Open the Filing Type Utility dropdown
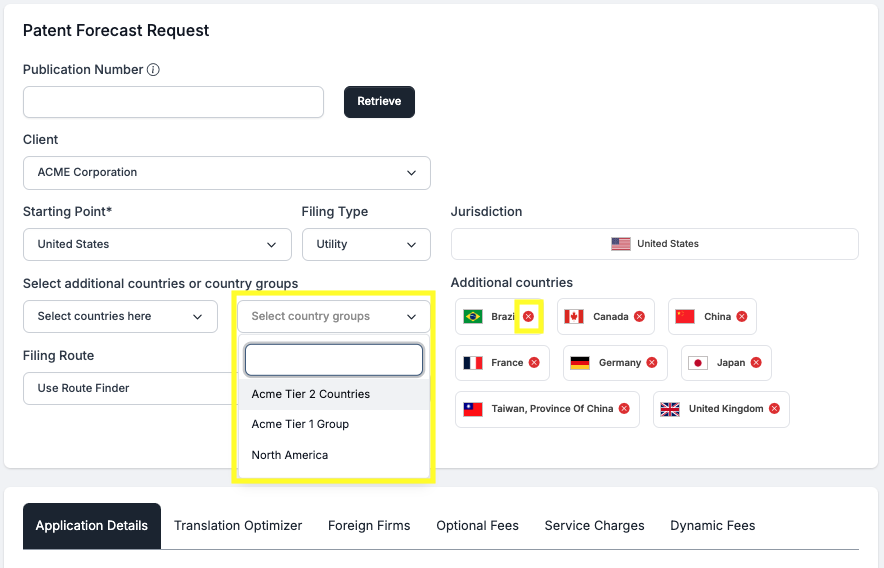884x568 pixels. point(366,245)
